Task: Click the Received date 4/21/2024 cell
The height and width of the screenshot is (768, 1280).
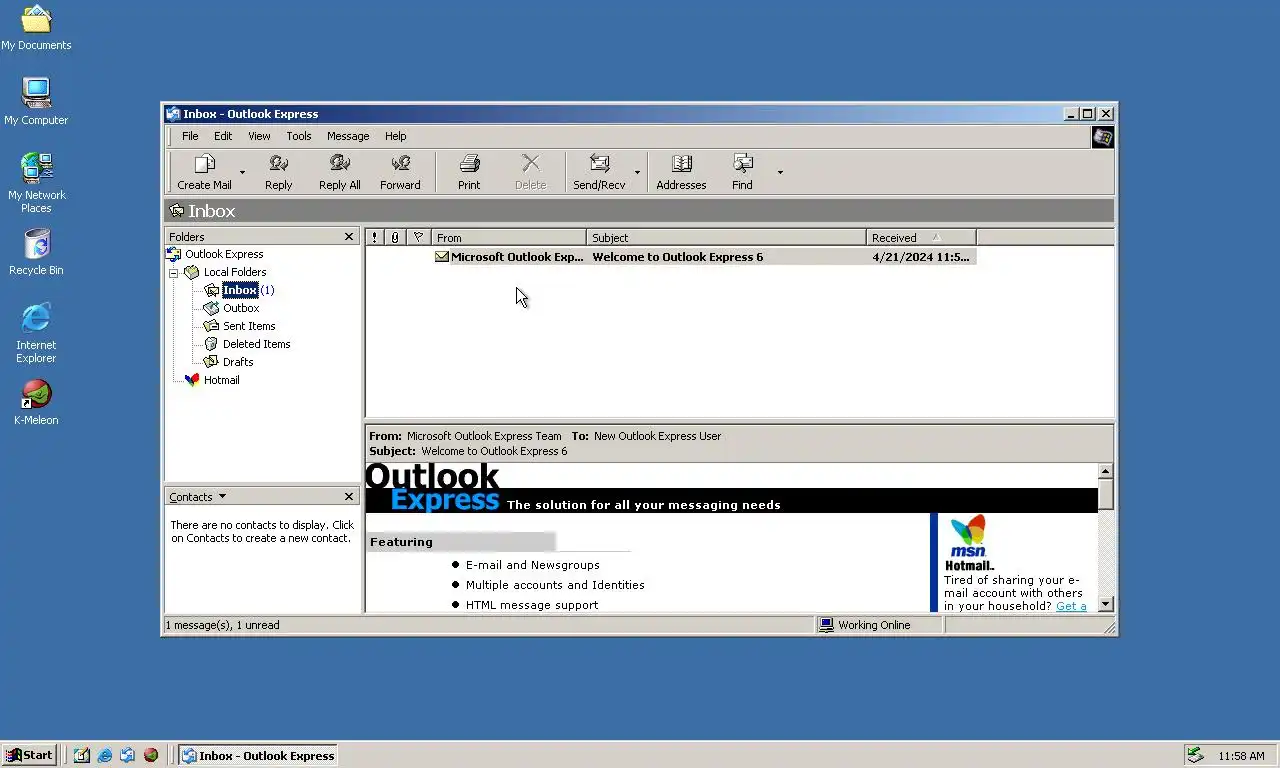Action: click(920, 257)
